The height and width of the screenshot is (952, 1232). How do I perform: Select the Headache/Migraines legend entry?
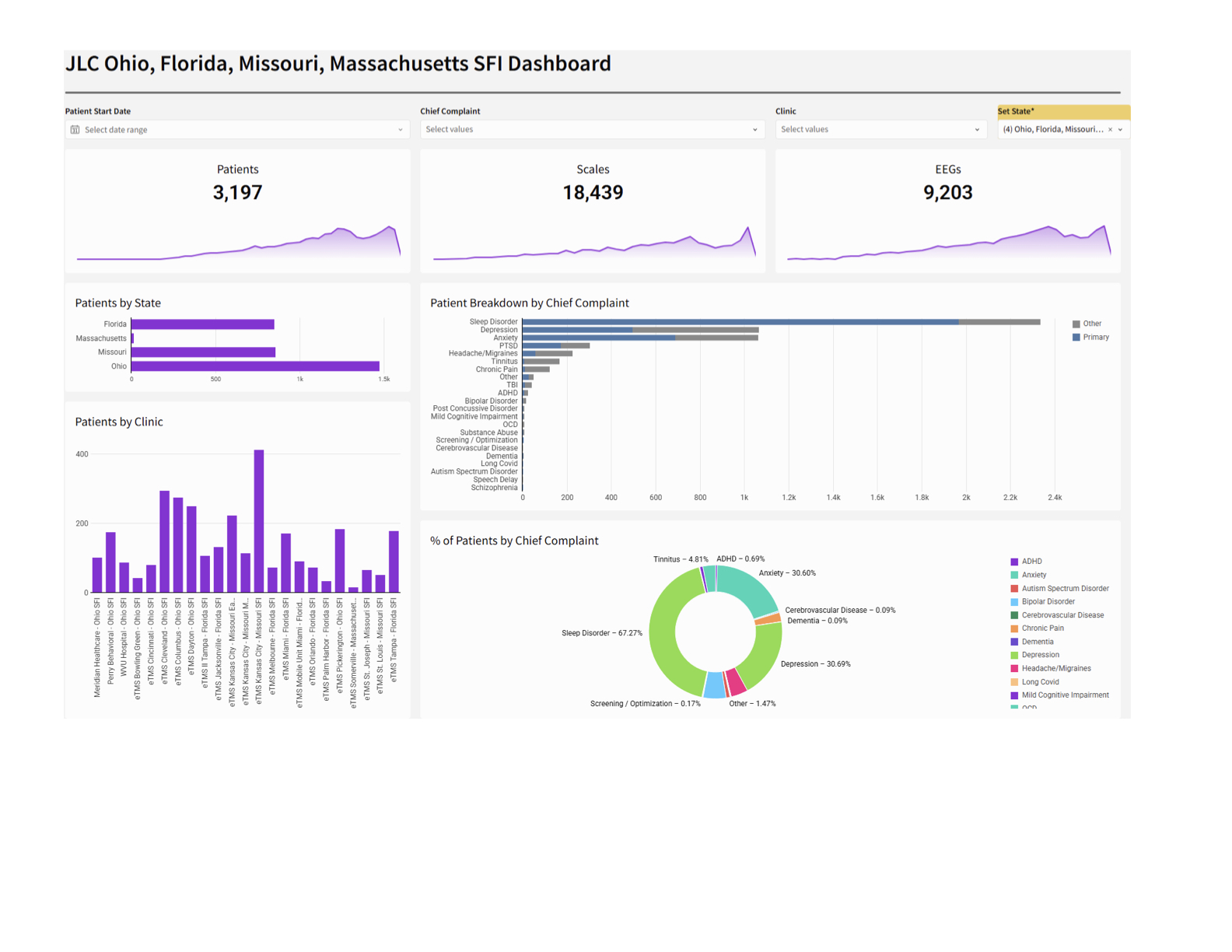(x=1055, y=668)
